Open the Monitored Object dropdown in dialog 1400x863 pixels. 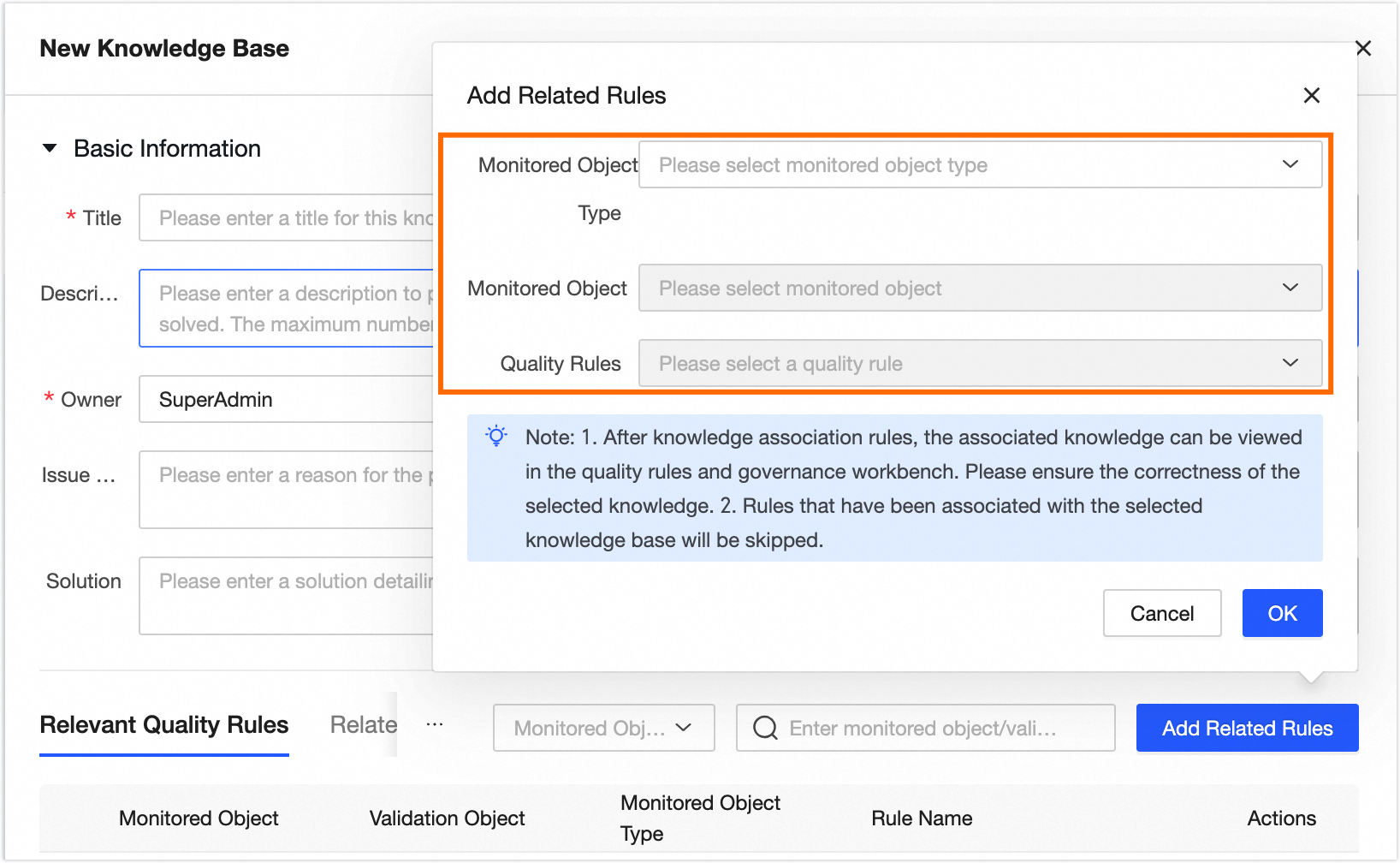point(980,288)
